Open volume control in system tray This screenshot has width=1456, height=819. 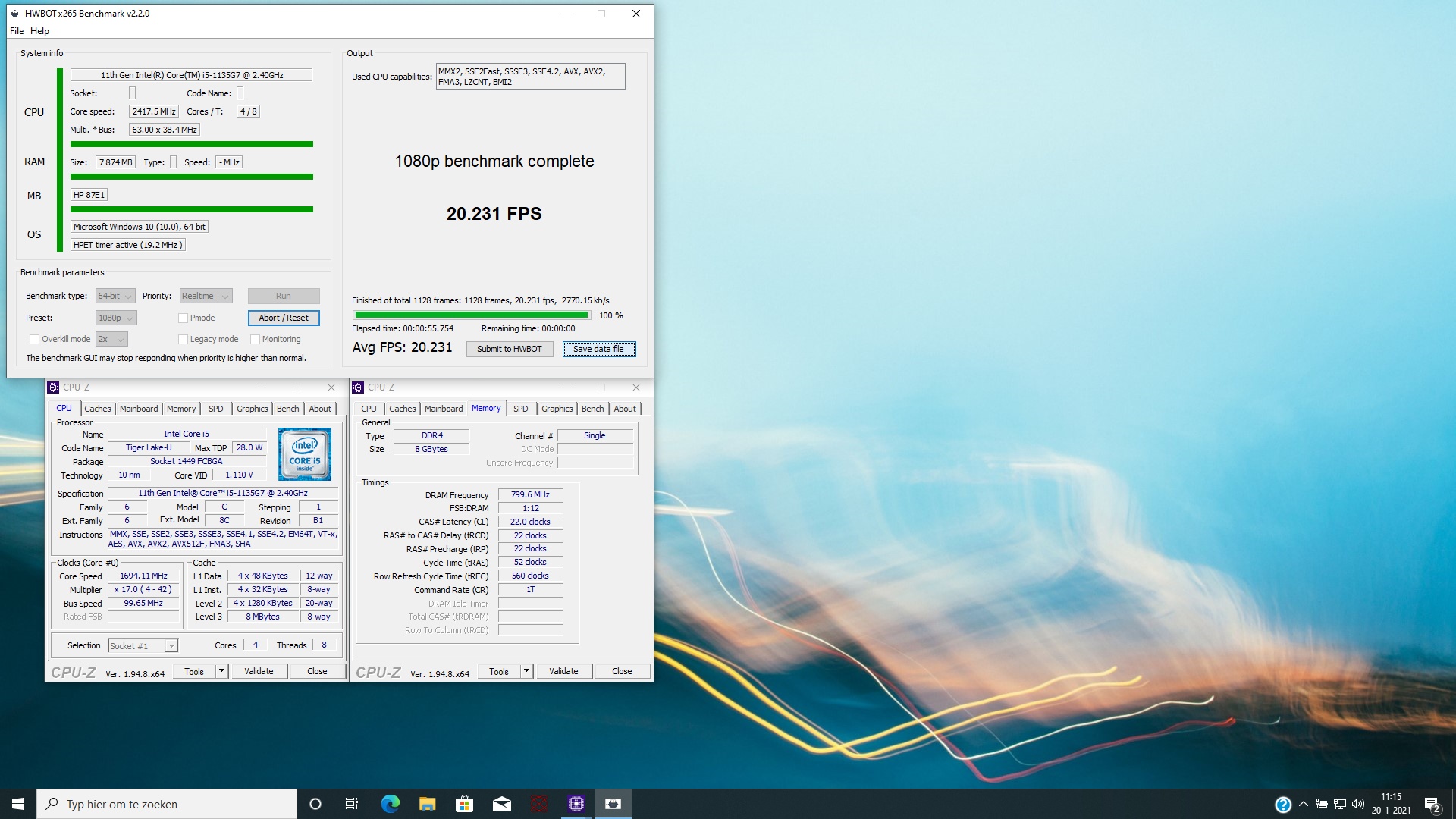1358,804
